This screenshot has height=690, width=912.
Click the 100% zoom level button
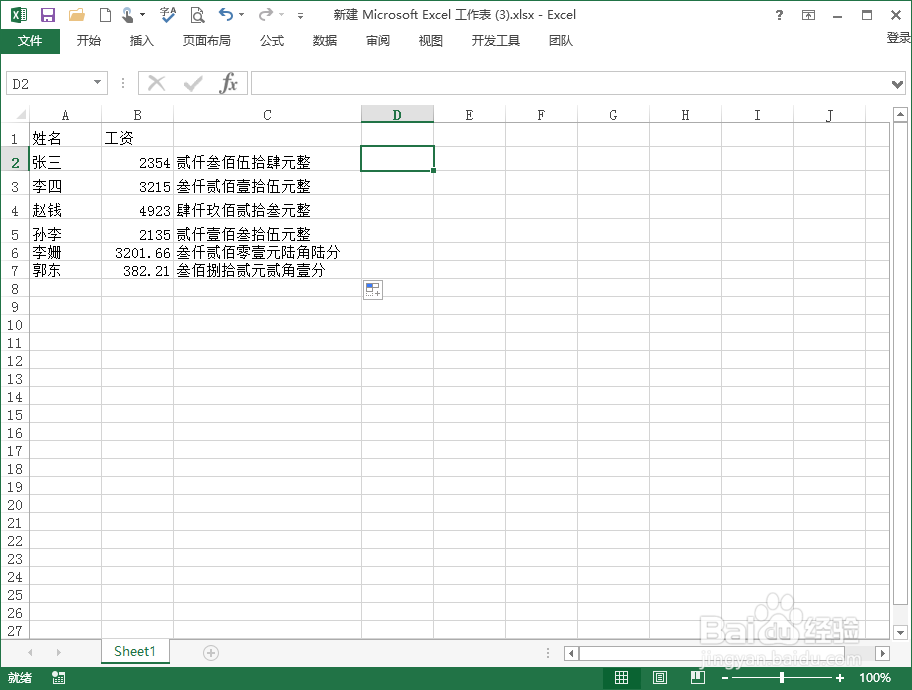click(x=875, y=678)
